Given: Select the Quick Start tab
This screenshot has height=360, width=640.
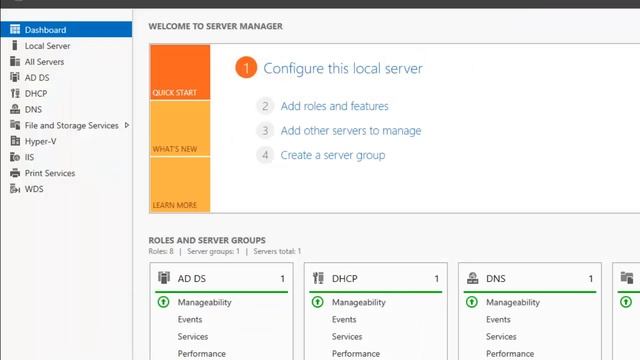Looking at the screenshot, I should [x=180, y=72].
